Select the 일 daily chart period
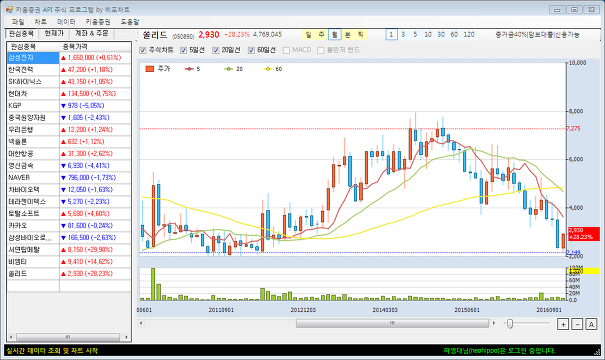Image resolution: width=605 pixels, height=360 pixels. [309, 35]
